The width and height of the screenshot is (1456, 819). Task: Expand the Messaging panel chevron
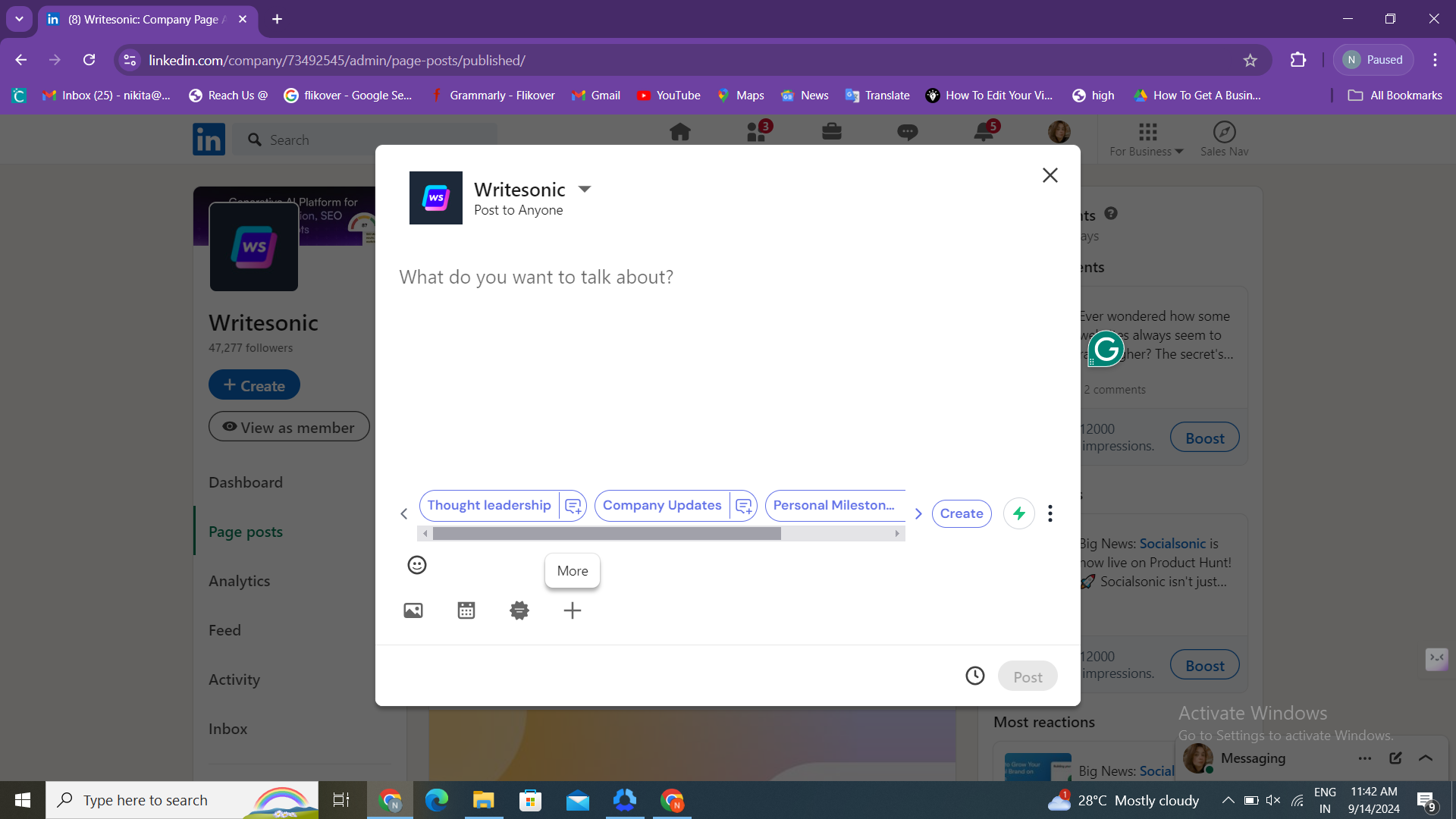[1426, 758]
